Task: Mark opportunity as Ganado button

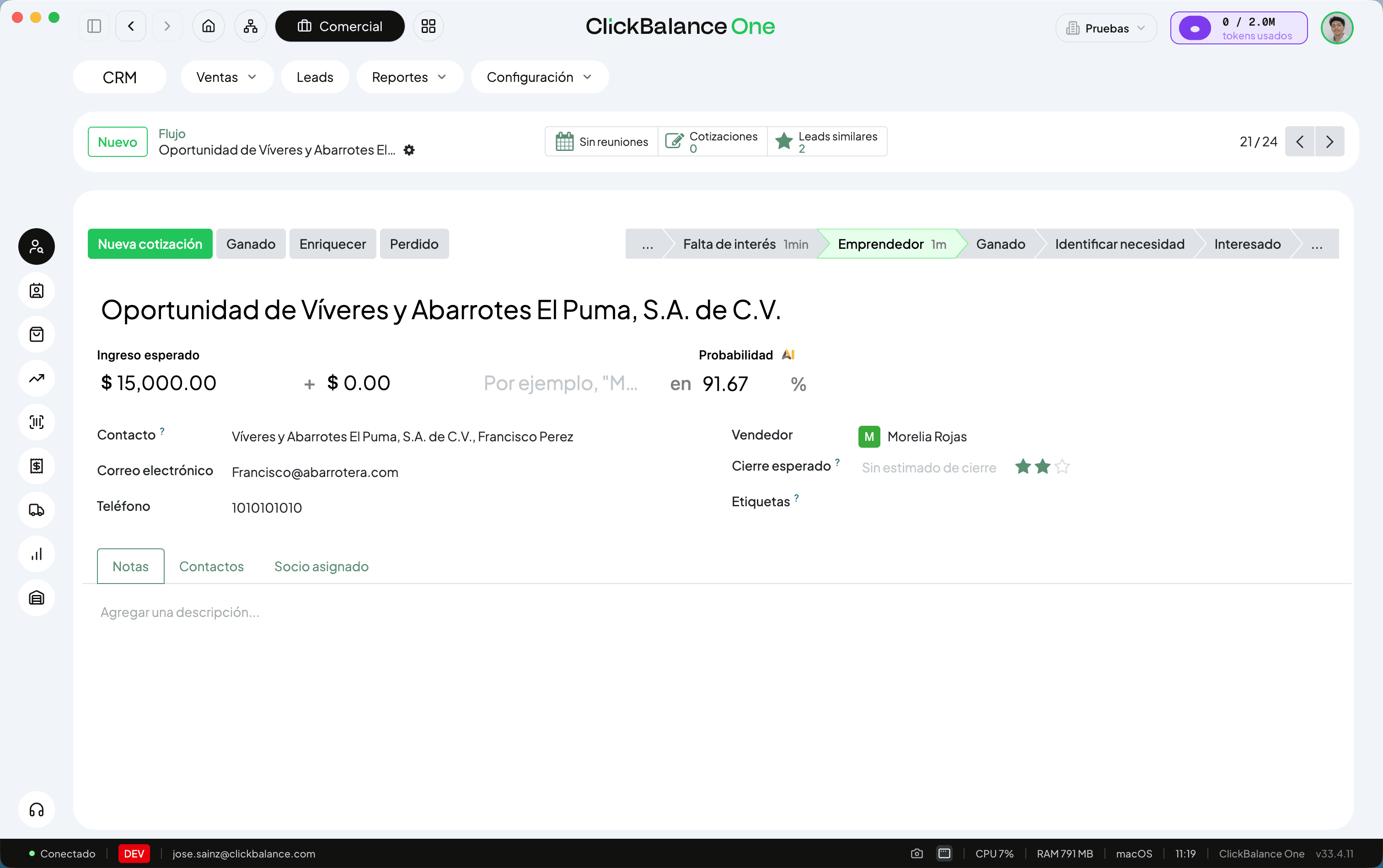Action: pyautogui.click(x=251, y=245)
